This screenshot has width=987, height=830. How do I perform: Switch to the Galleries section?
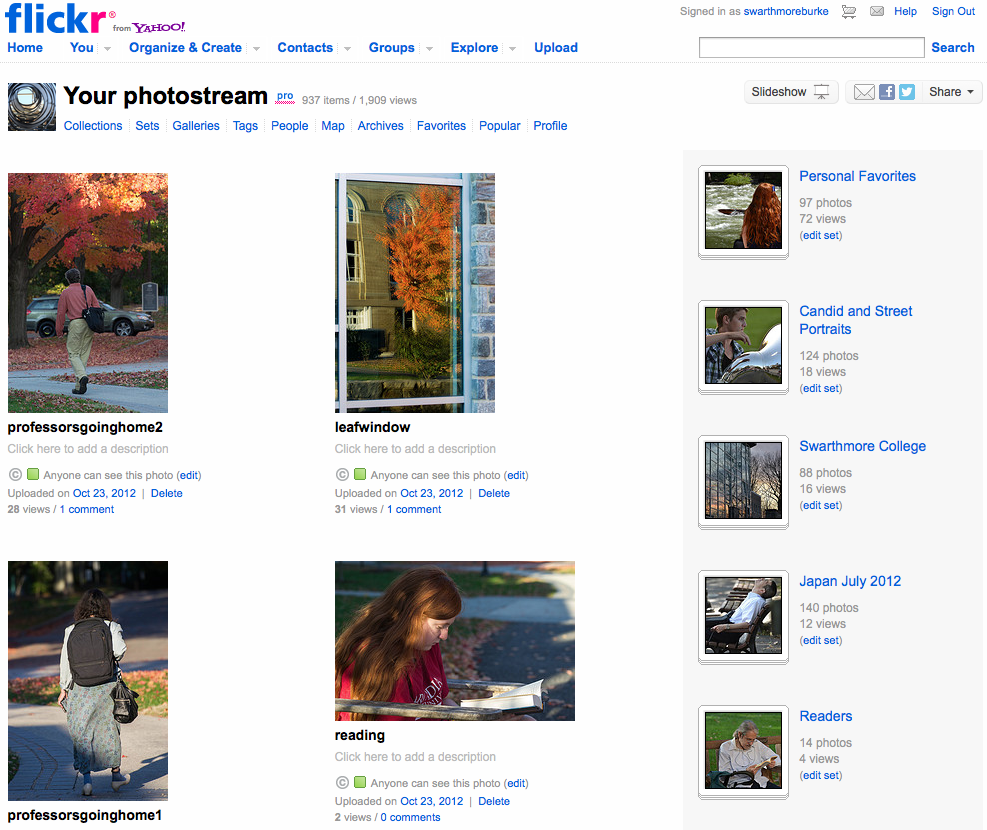click(195, 126)
